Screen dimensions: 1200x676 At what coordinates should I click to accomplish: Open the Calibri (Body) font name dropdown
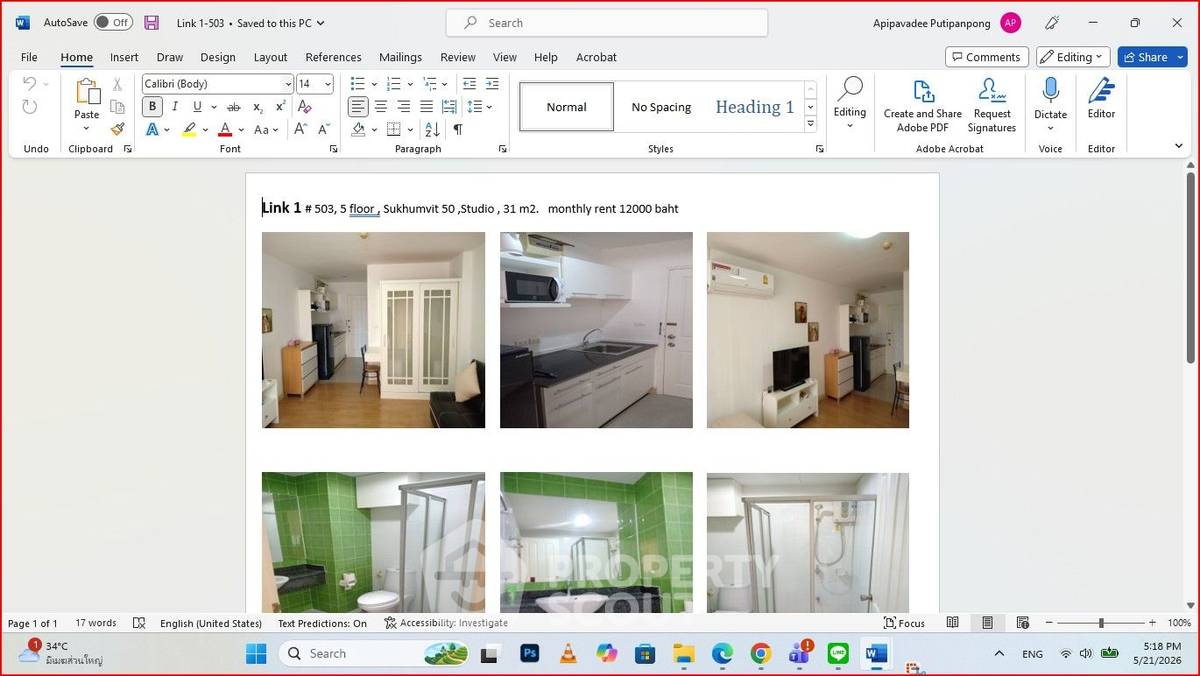coord(288,84)
